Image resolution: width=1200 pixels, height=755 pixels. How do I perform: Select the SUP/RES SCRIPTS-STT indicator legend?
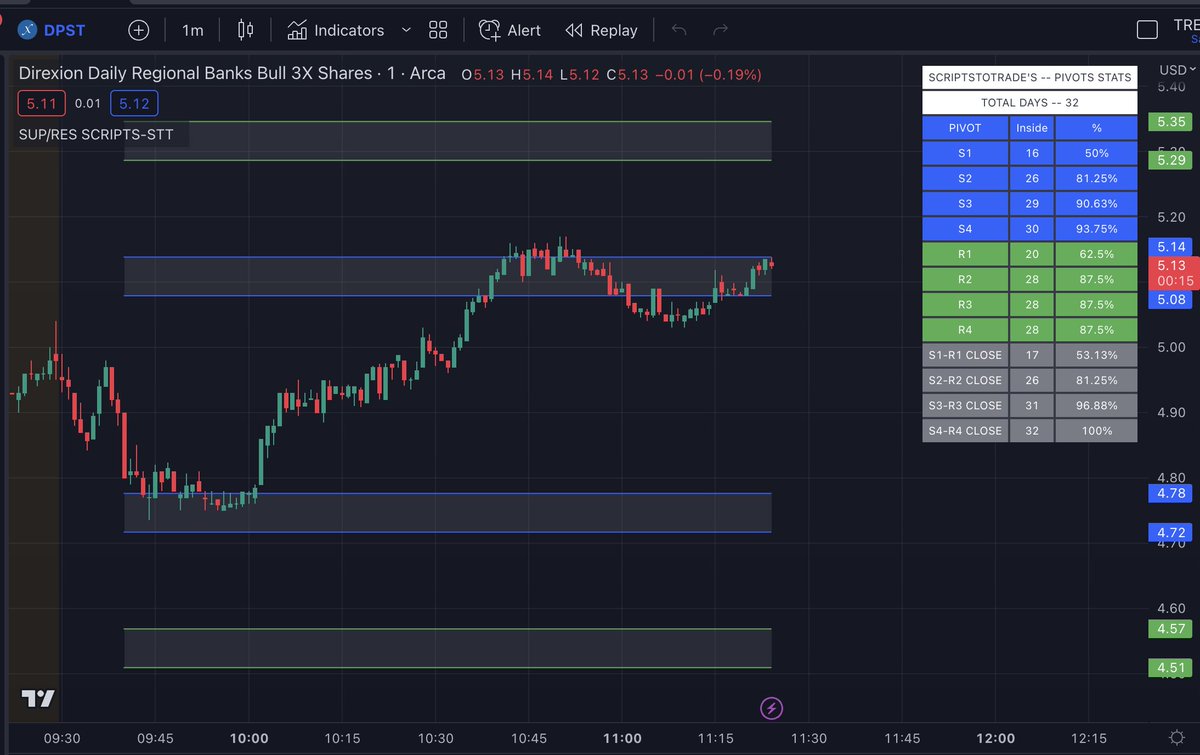pyautogui.click(x=96, y=134)
